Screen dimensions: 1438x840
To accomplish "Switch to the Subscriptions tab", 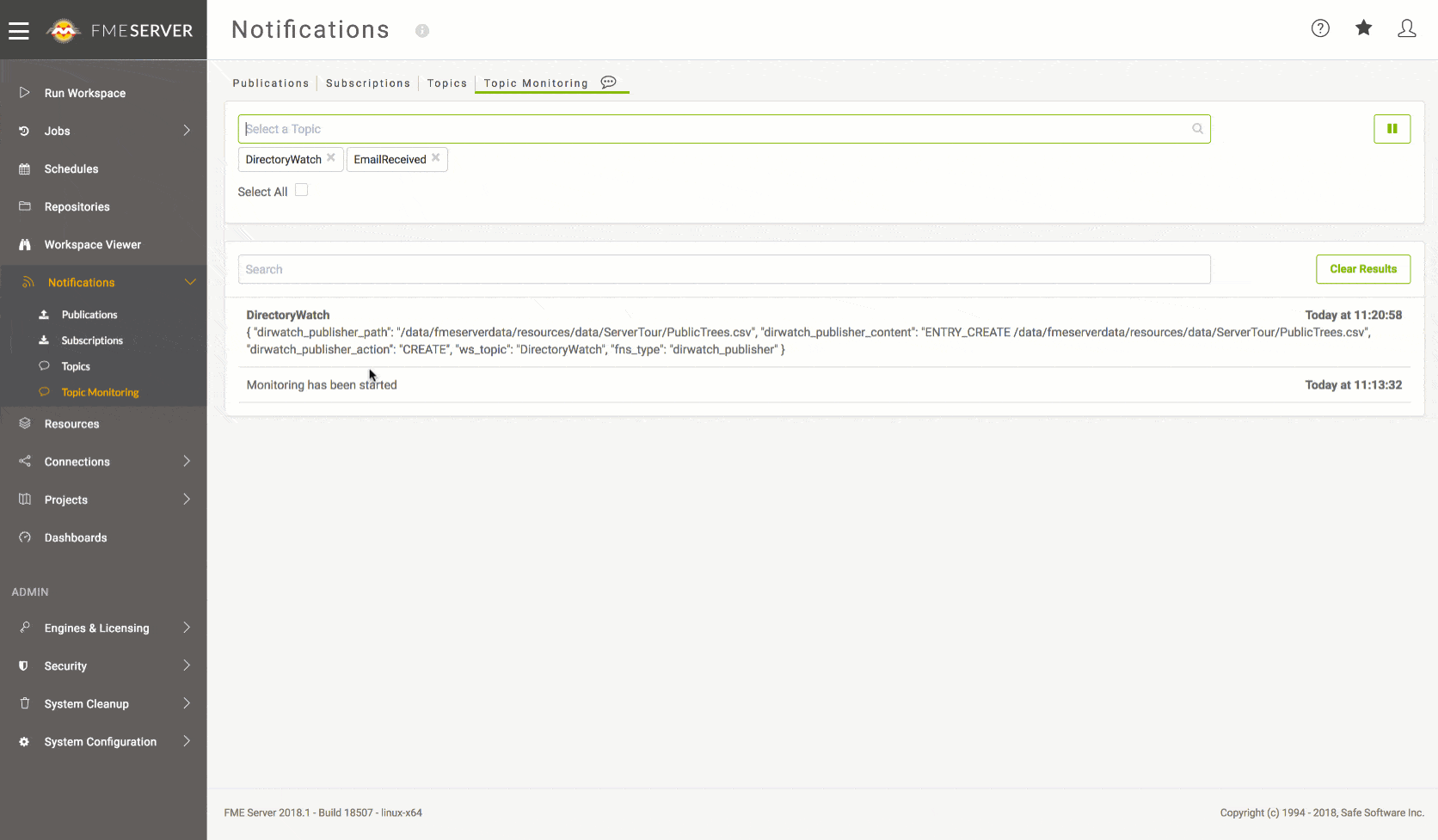I will 368,83.
